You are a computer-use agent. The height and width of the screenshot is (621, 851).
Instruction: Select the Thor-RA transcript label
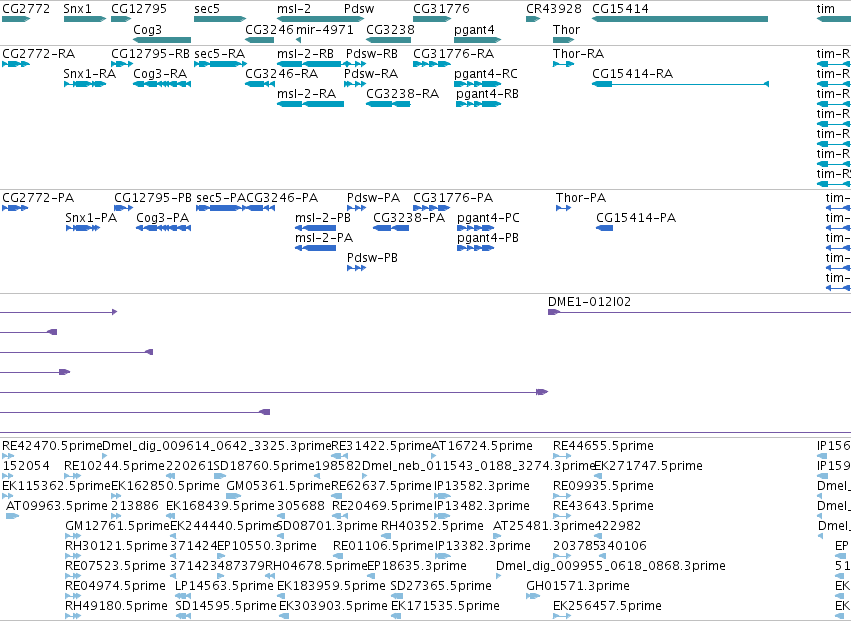coord(579,54)
